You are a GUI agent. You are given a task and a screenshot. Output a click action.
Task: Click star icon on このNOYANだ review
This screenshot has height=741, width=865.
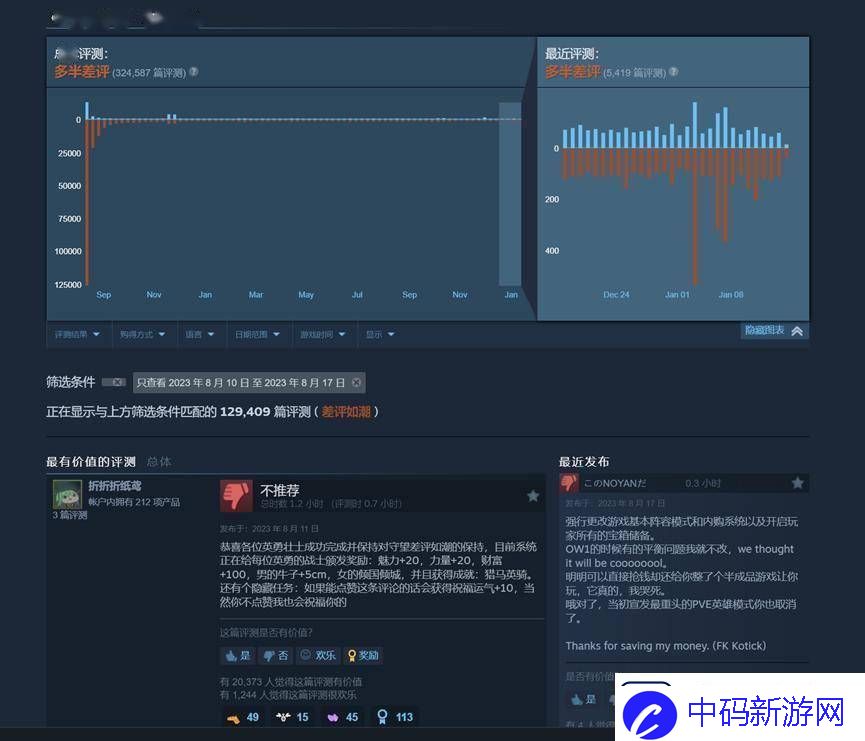pyautogui.click(x=798, y=483)
